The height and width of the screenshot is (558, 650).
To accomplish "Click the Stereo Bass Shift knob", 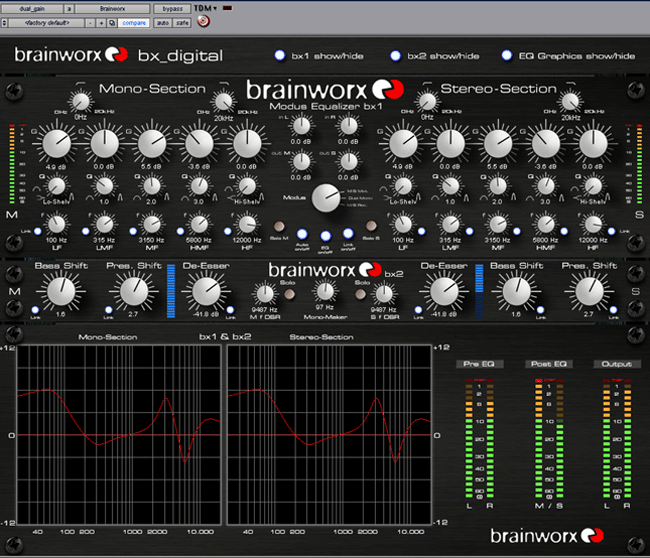I will coord(516,292).
